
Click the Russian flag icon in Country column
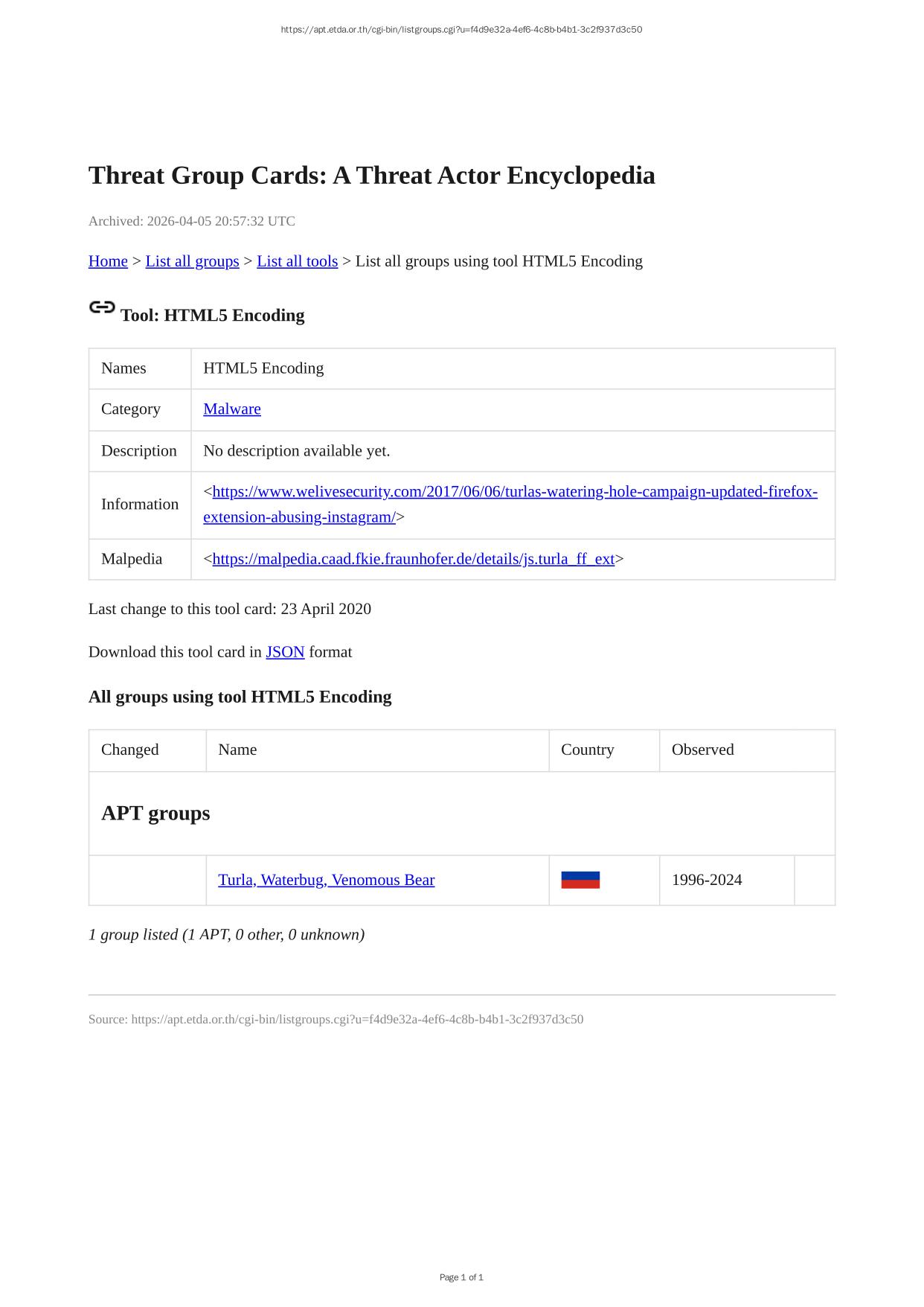tap(580, 880)
